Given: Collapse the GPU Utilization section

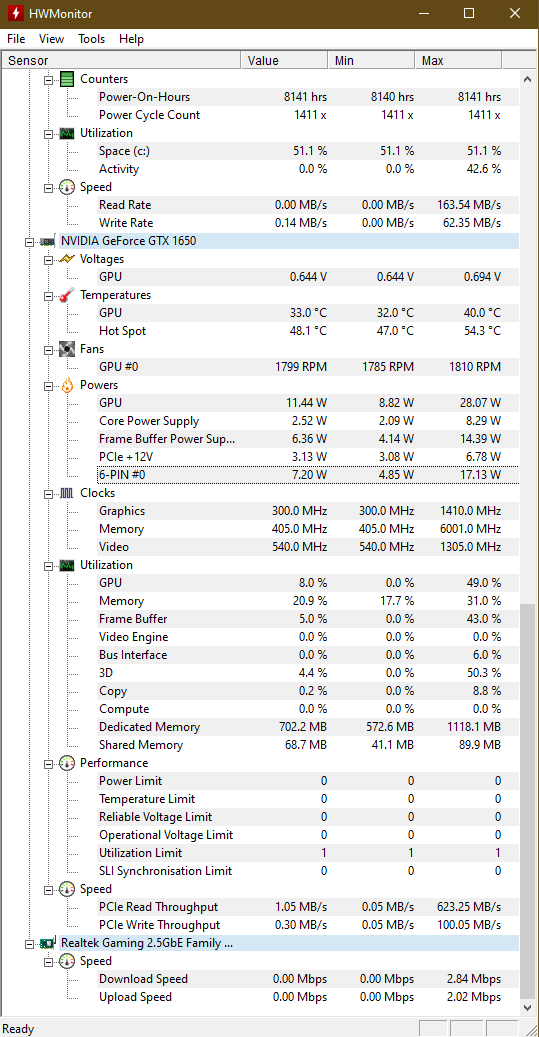Looking at the screenshot, I should (x=48, y=566).
